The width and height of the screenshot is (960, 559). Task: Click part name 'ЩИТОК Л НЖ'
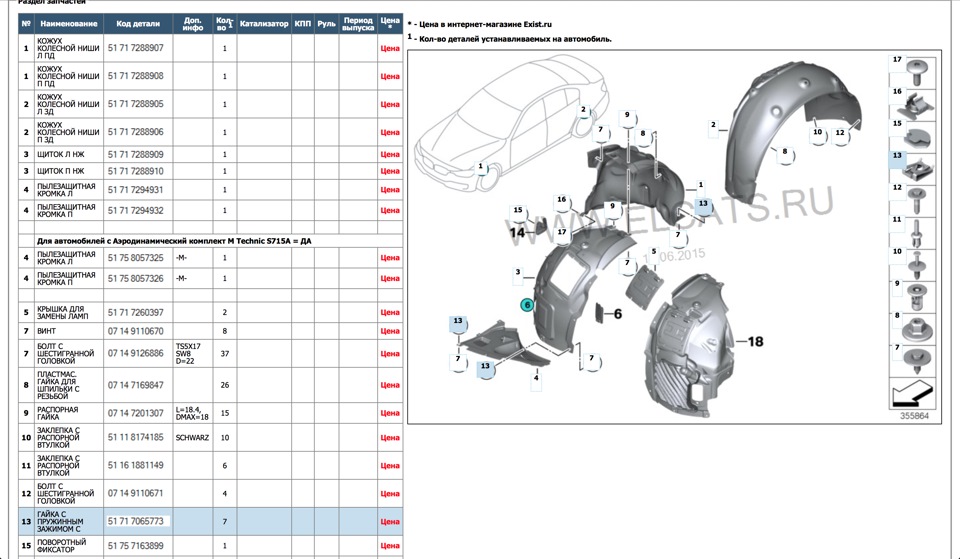tap(61, 155)
